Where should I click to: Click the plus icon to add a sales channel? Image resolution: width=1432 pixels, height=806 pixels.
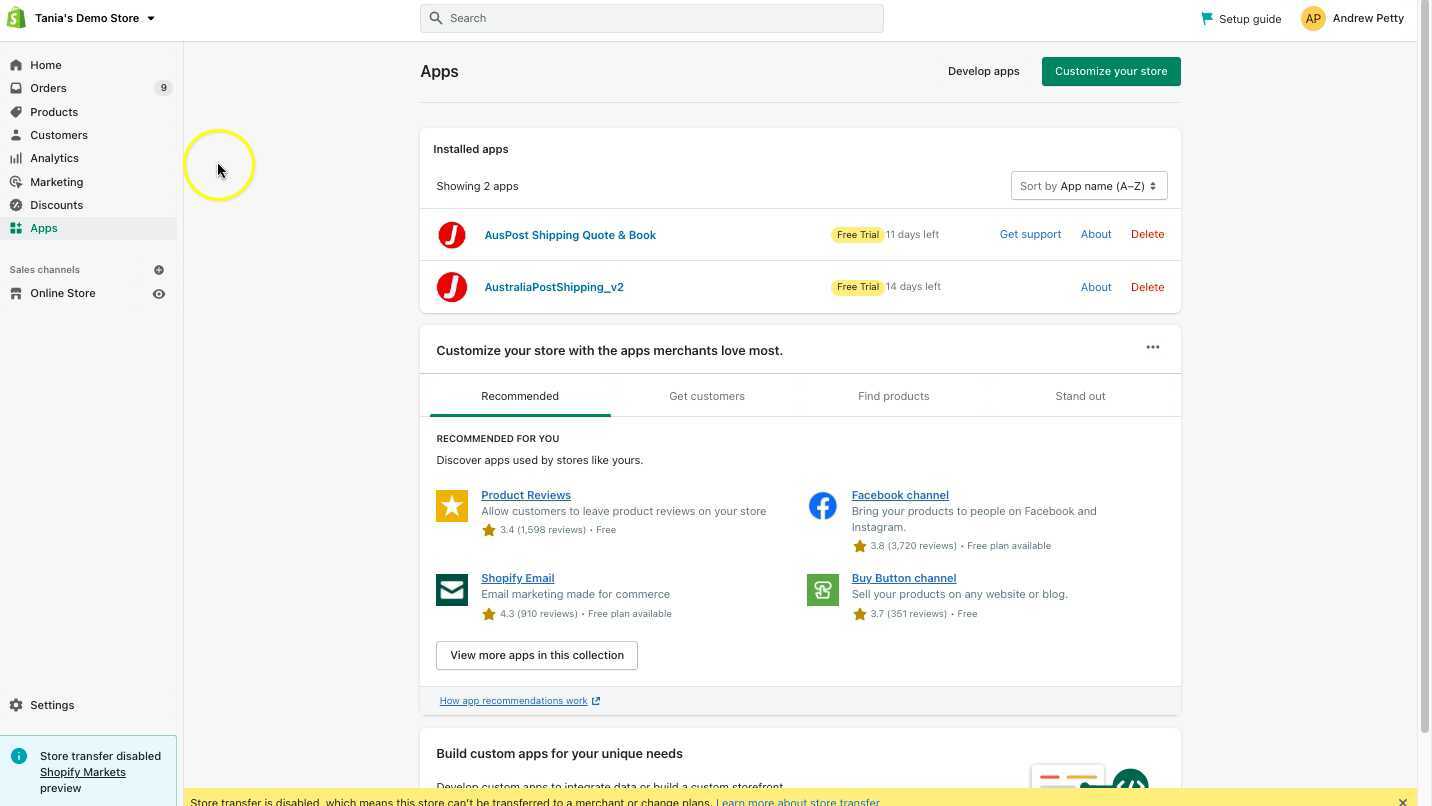pos(158,269)
